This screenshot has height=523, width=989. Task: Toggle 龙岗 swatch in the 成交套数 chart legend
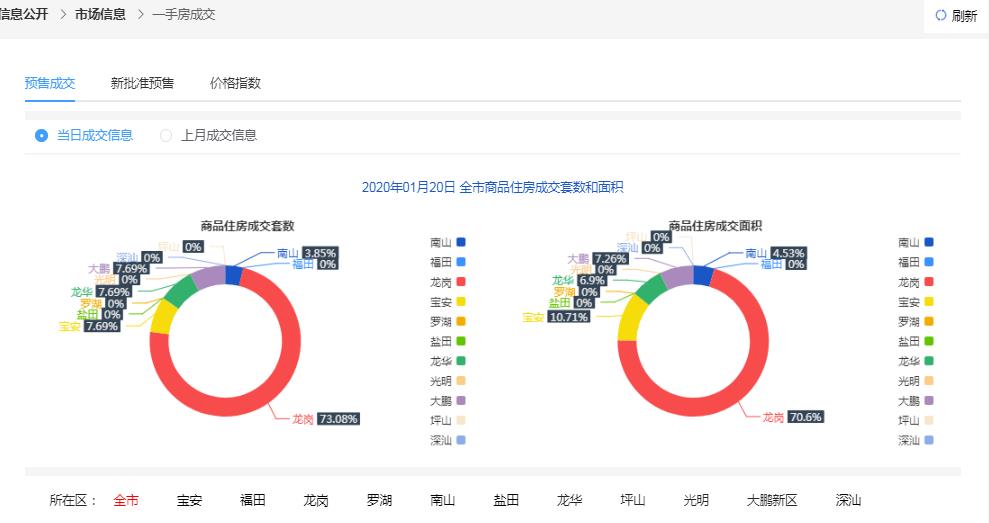(x=461, y=282)
